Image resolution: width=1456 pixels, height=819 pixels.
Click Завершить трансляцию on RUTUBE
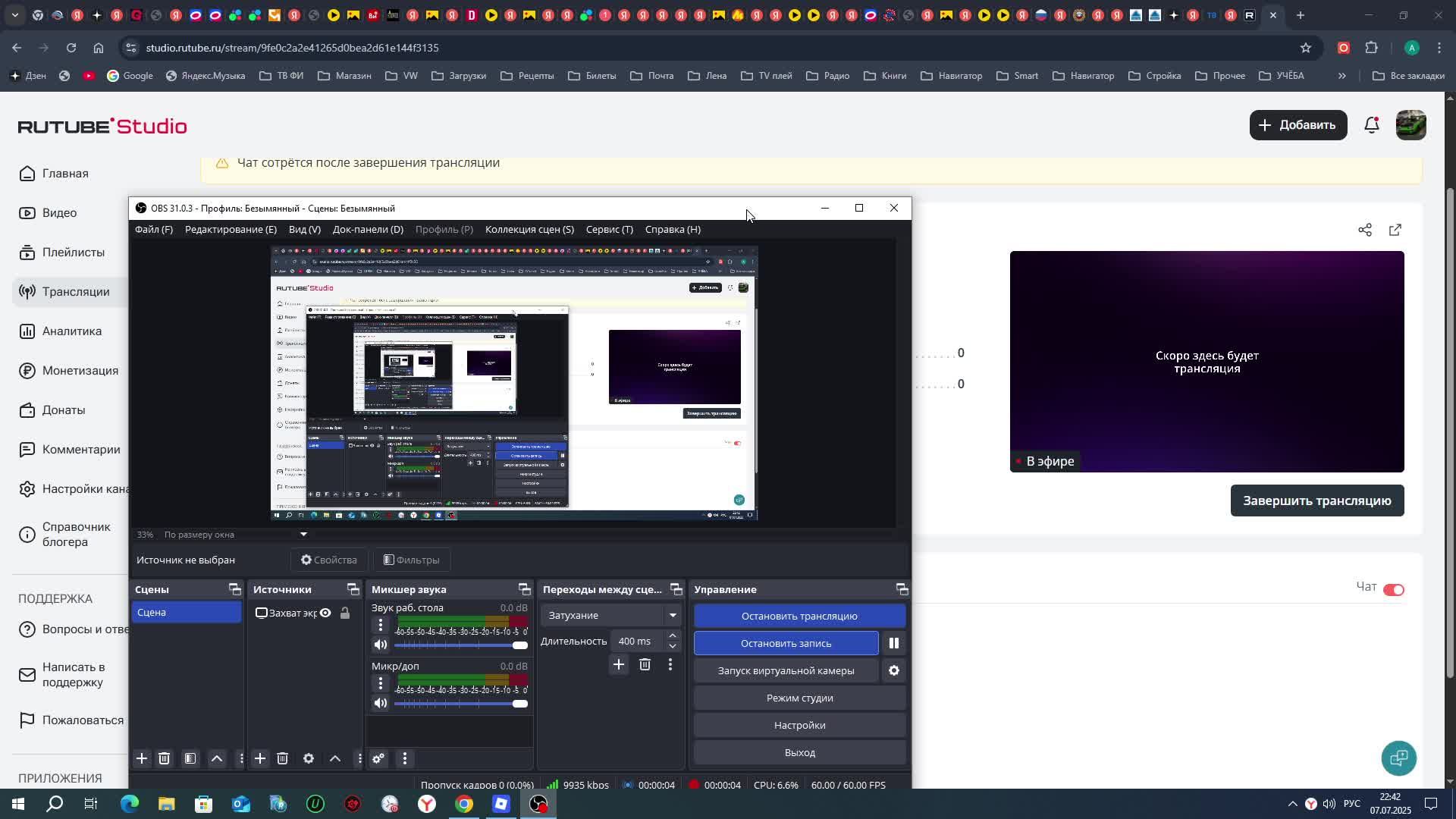point(1317,500)
